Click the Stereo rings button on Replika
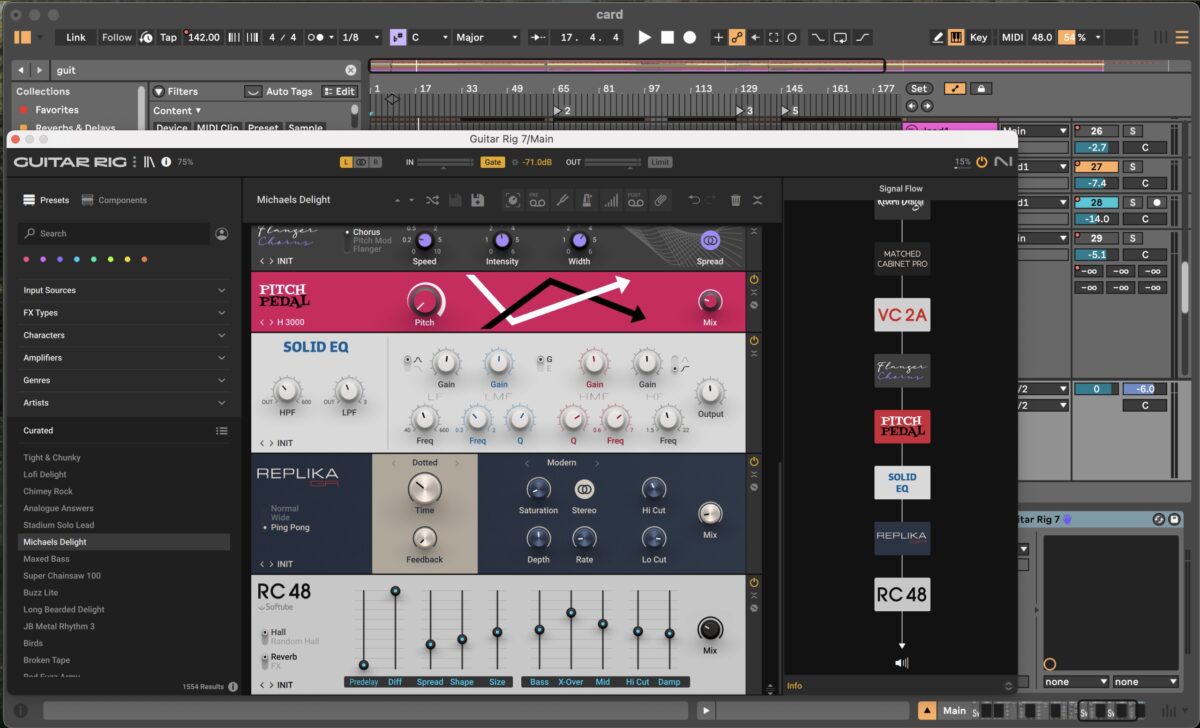 point(585,490)
